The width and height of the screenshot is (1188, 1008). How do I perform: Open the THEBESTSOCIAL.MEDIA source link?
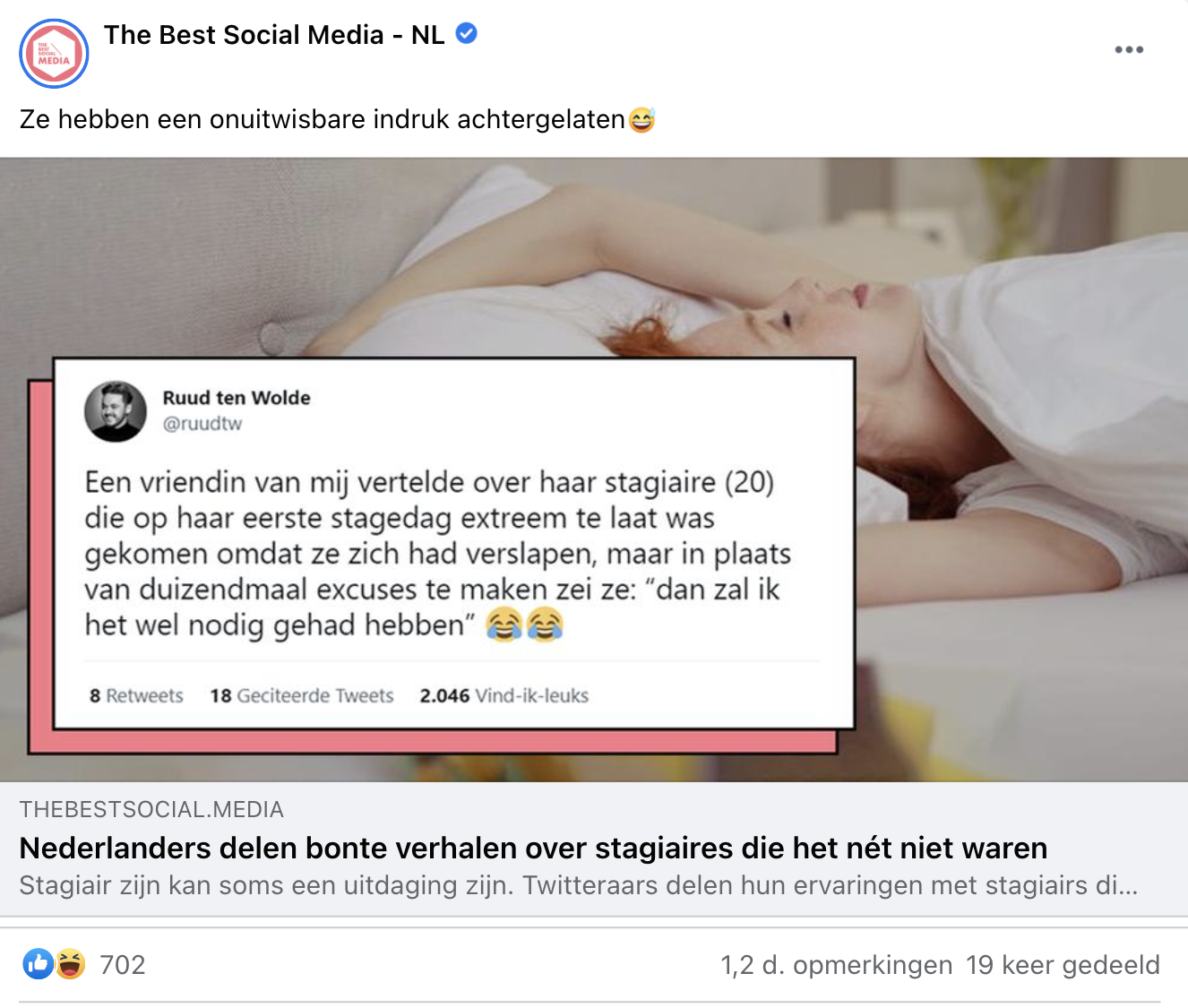pyautogui.click(x=151, y=810)
